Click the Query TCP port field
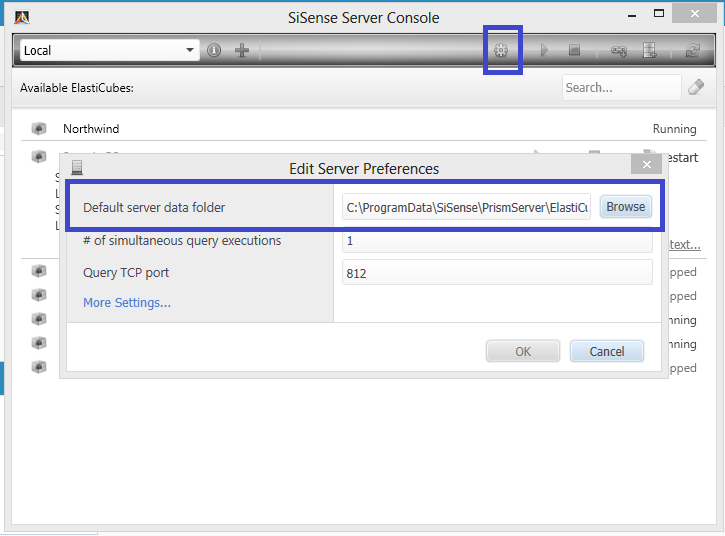 pyautogui.click(x=497, y=273)
